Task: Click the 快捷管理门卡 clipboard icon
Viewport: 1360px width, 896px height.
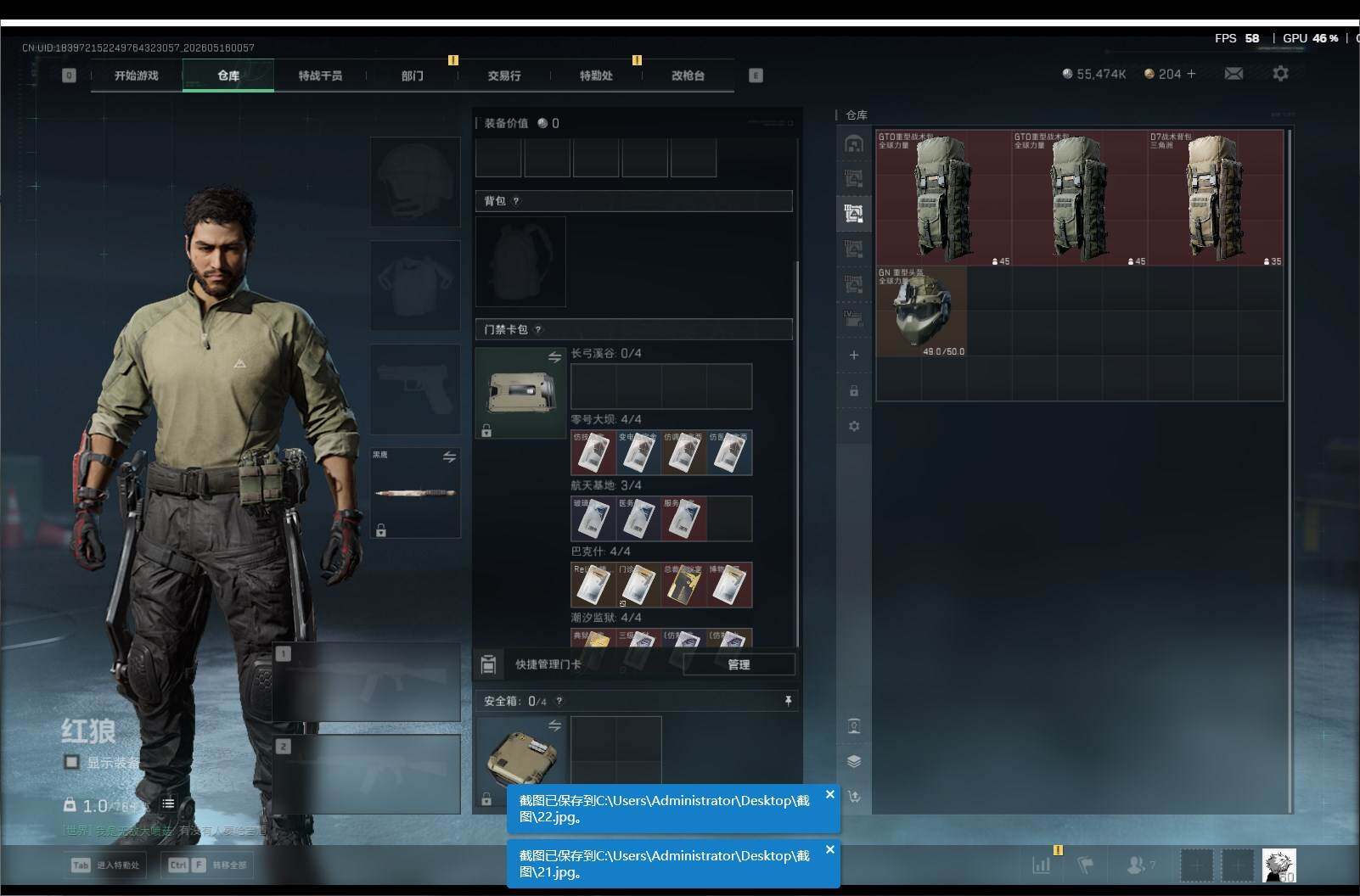Action: click(488, 664)
